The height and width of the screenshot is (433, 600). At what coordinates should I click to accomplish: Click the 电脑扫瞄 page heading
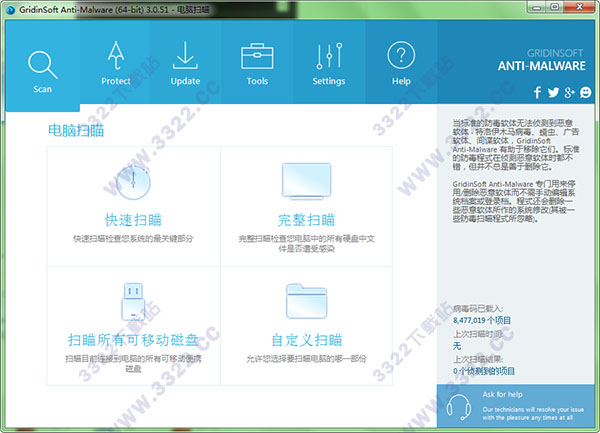76,130
